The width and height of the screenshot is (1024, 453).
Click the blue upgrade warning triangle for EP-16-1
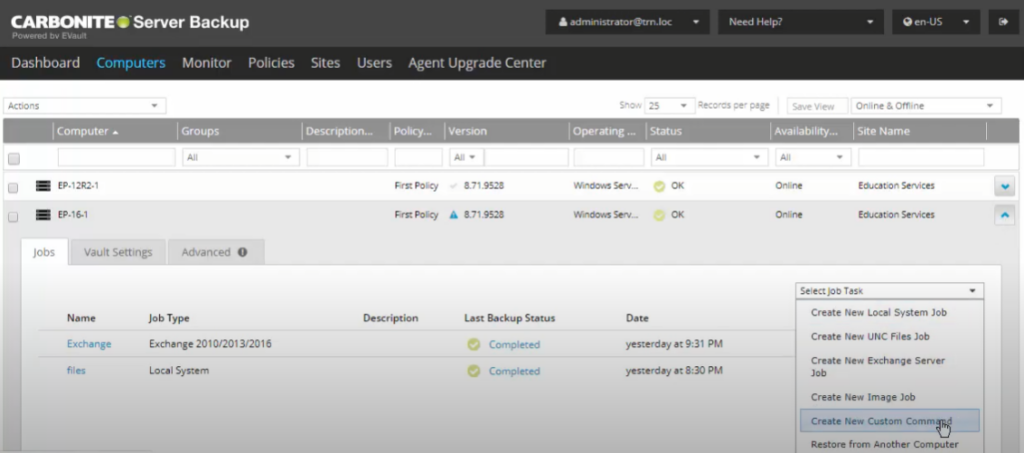454,215
